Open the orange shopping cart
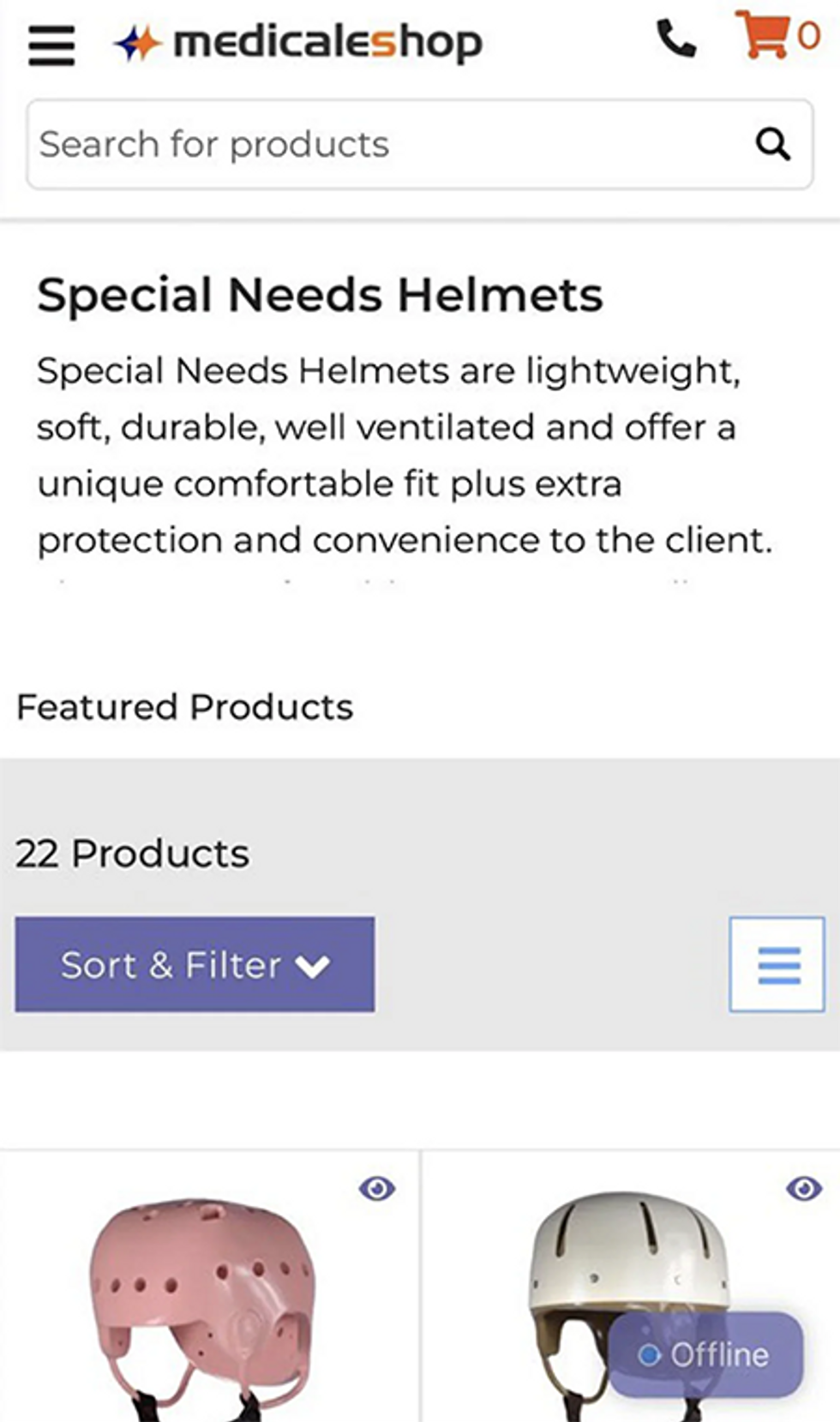This screenshot has height=1422, width=840. coord(762,35)
